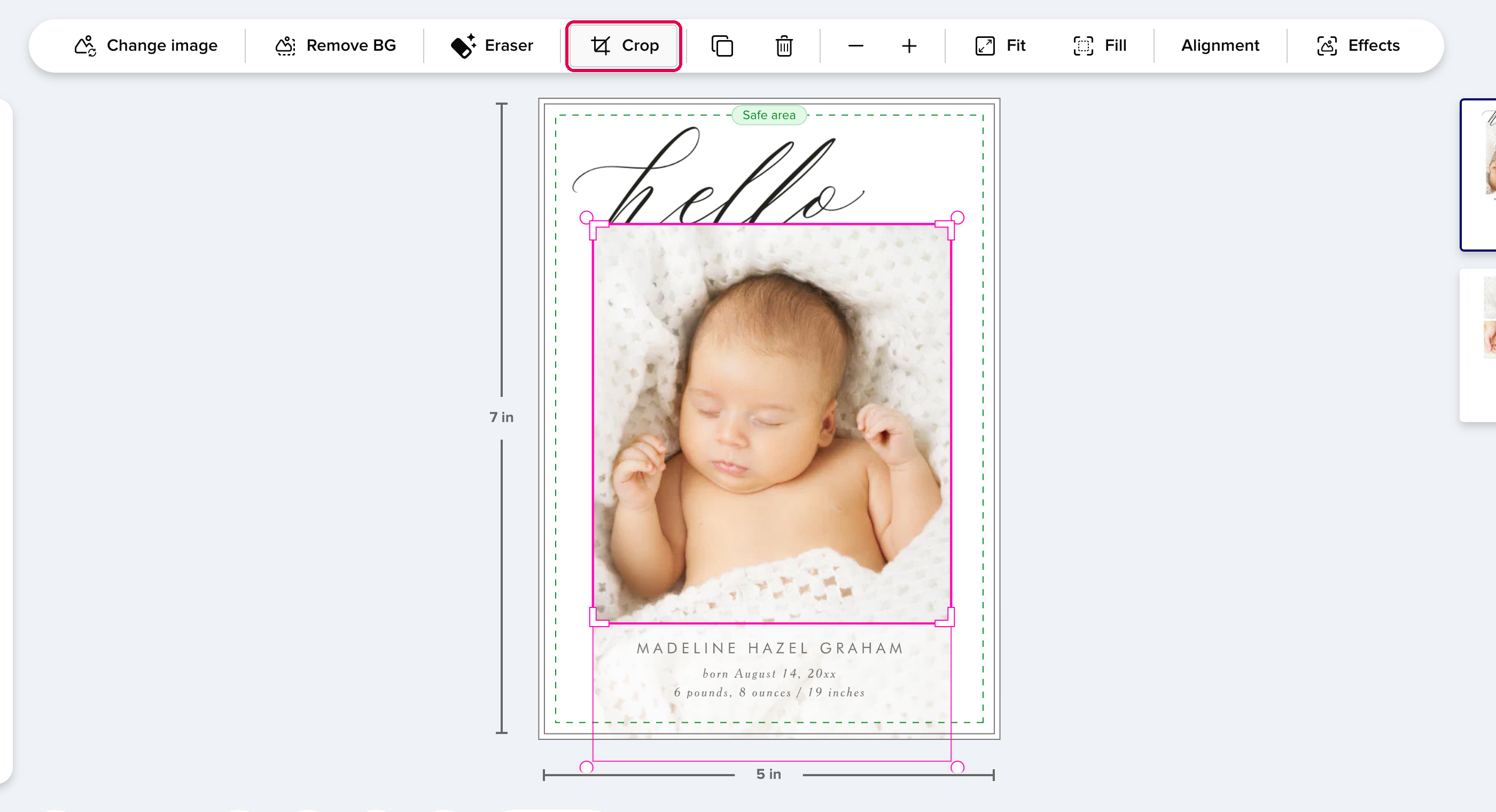
Task: Open the Effects panel
Action: pyautogui.click(x=1358, y=45)
